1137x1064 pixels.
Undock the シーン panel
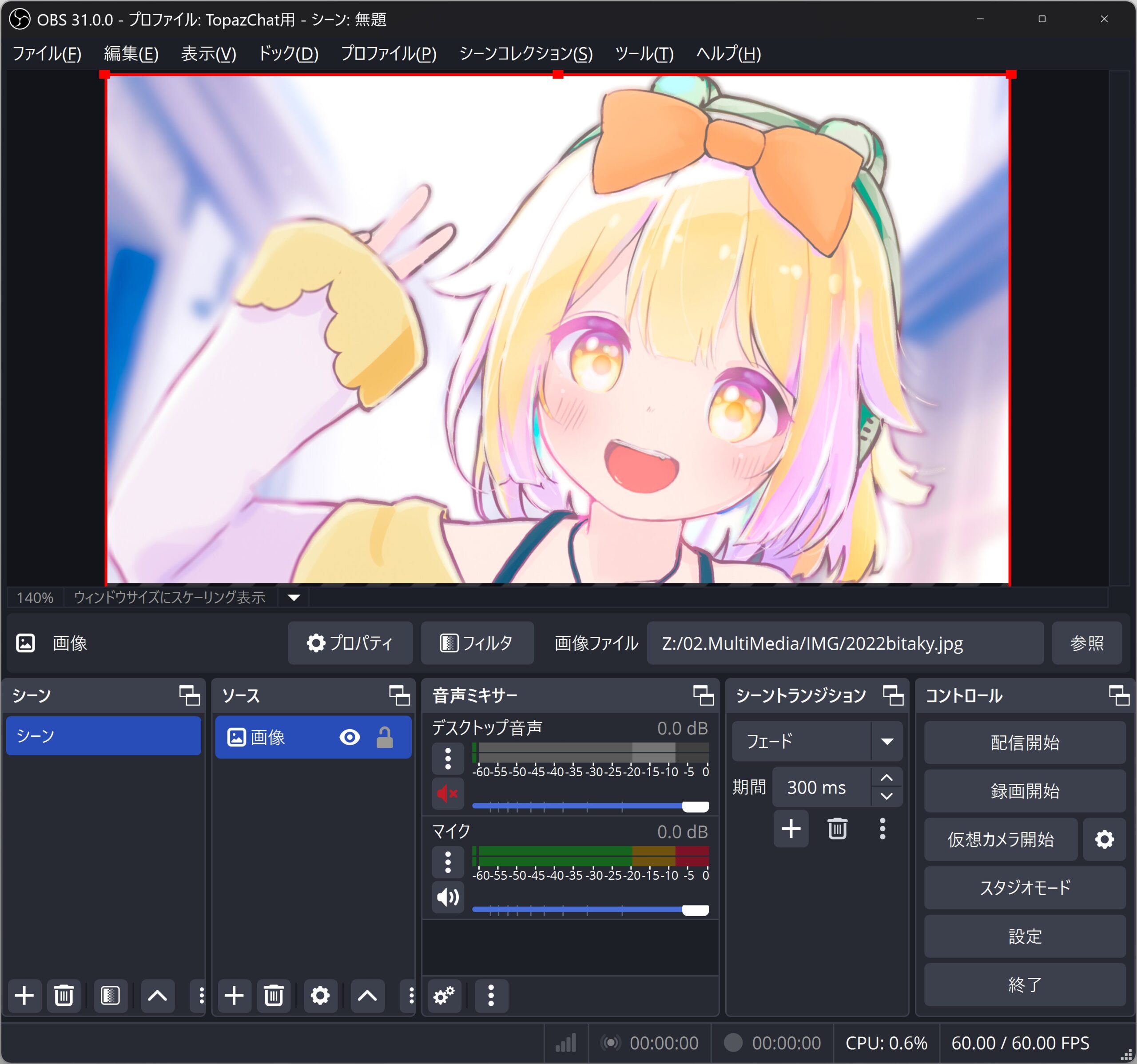point(189,695)
